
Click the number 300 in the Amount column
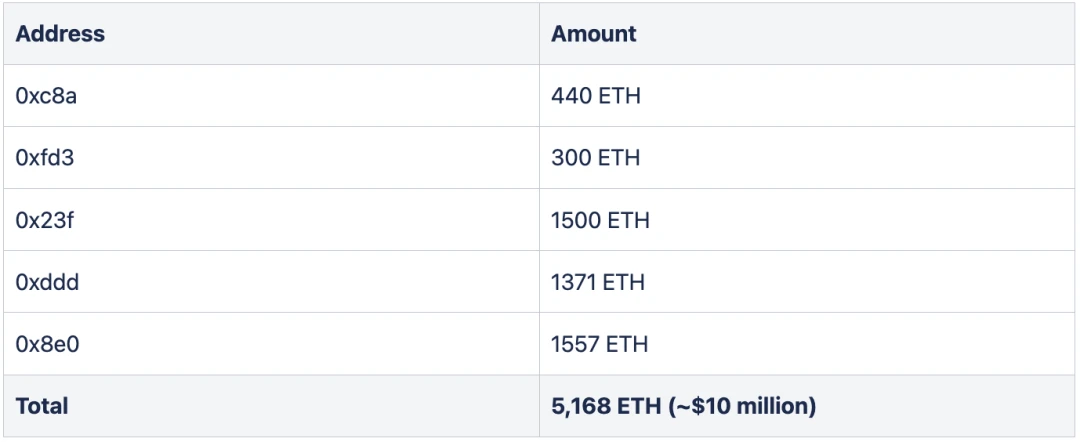point(570,158)
